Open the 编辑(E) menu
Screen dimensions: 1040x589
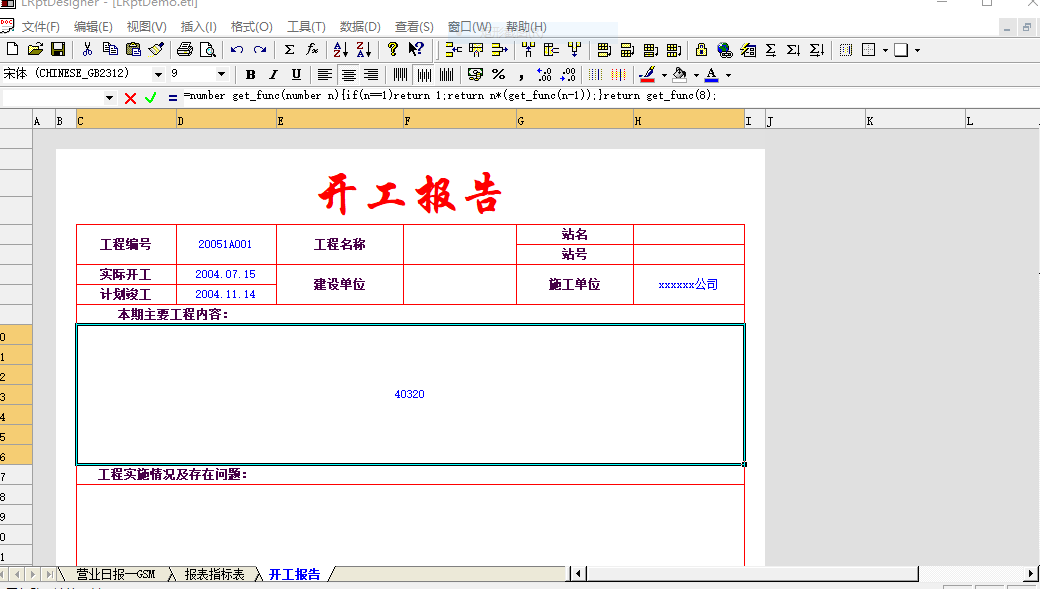[93, 27]
